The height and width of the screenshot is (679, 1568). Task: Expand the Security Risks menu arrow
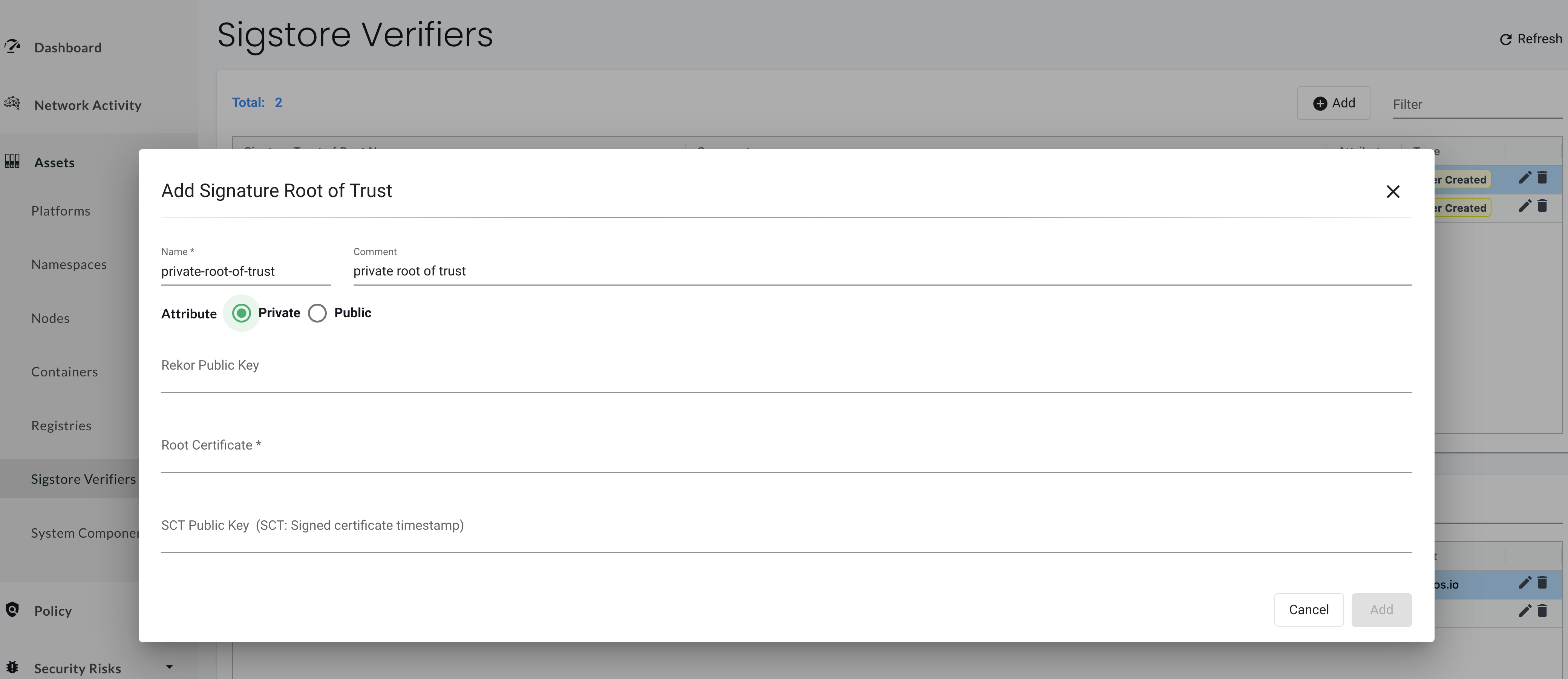click(x=169, y=667)
